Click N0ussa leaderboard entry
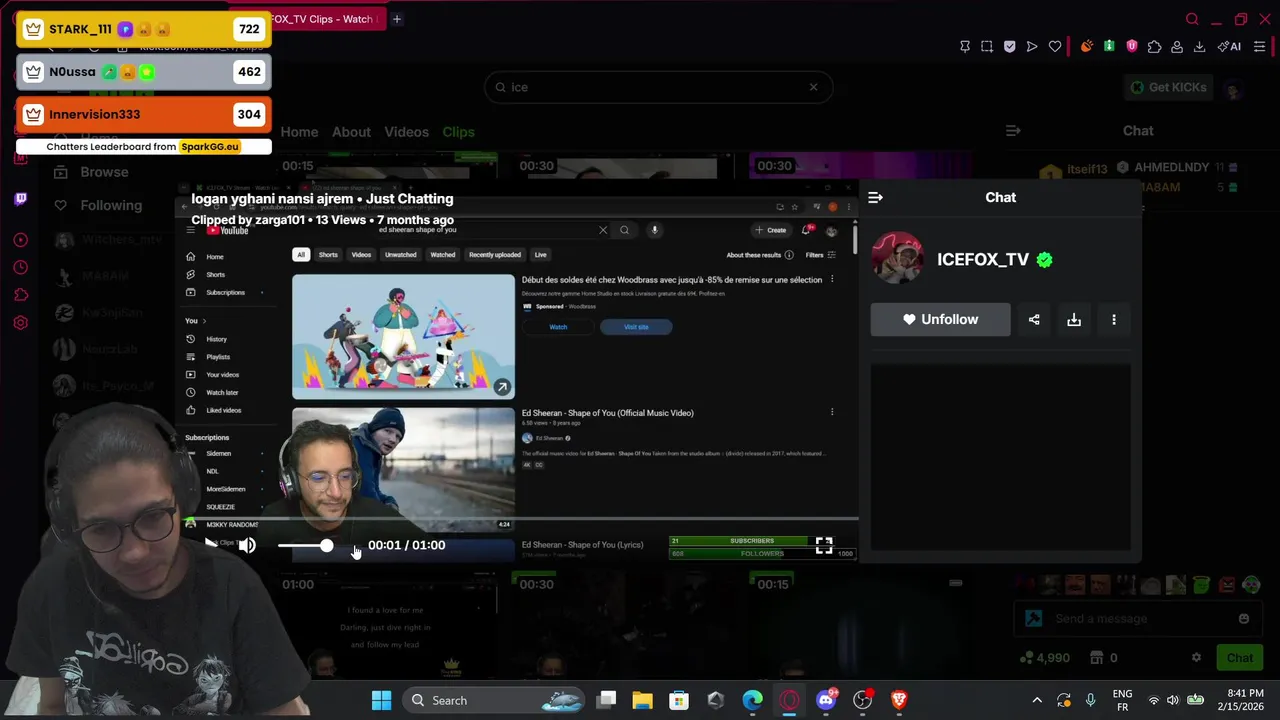1280x720 pixels. click(143, 72)
